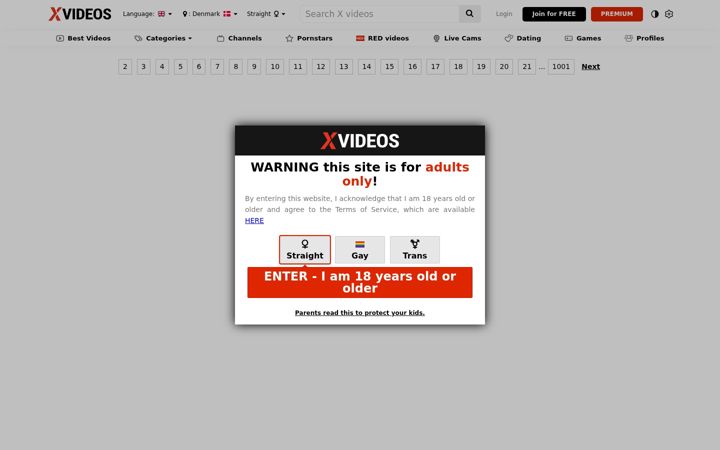Image resolution: width=720 pixels, height=450 pixels.
Task: Go to page 13
Action: (343, 67)
